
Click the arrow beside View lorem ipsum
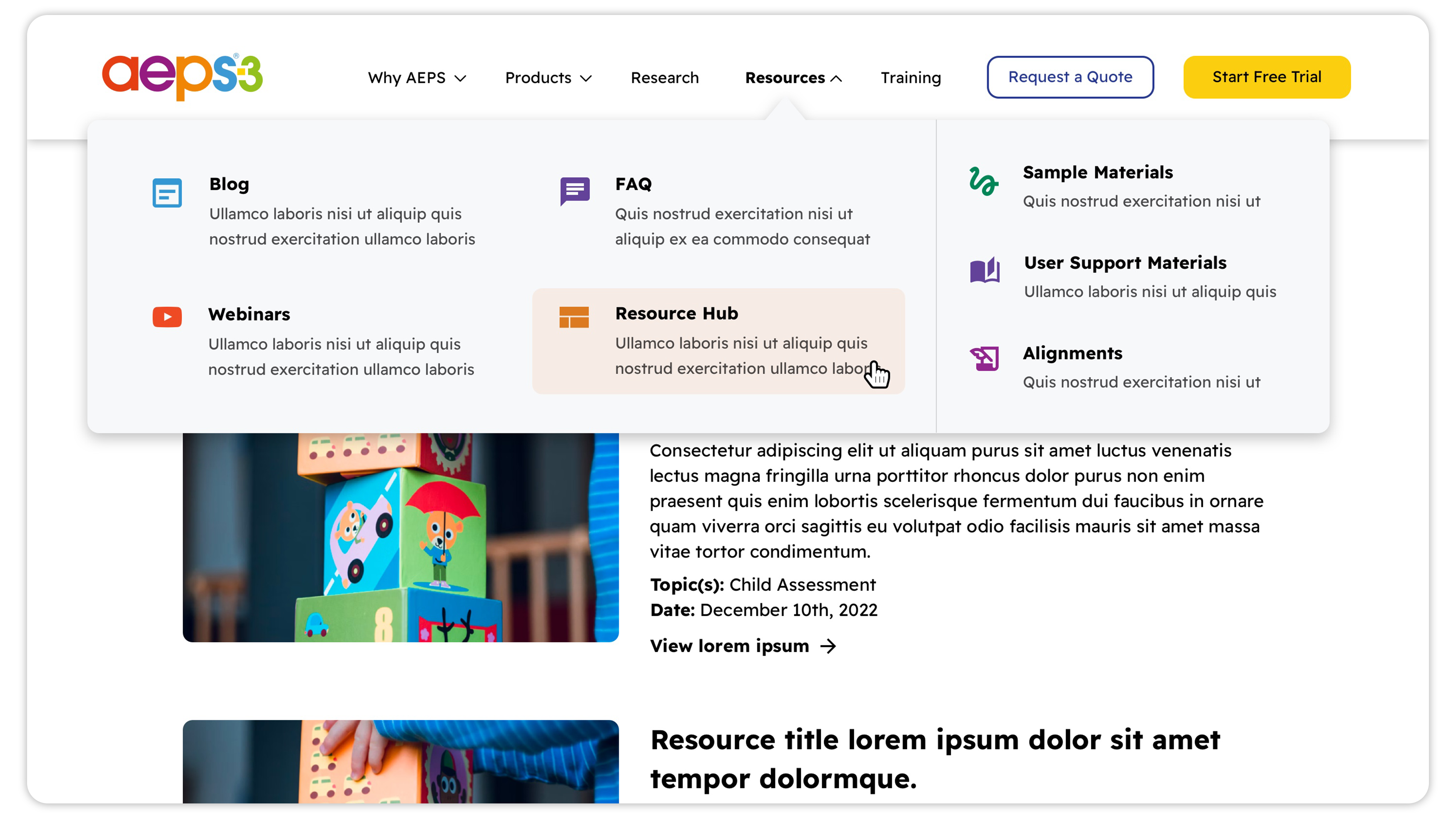click(828, 646)
